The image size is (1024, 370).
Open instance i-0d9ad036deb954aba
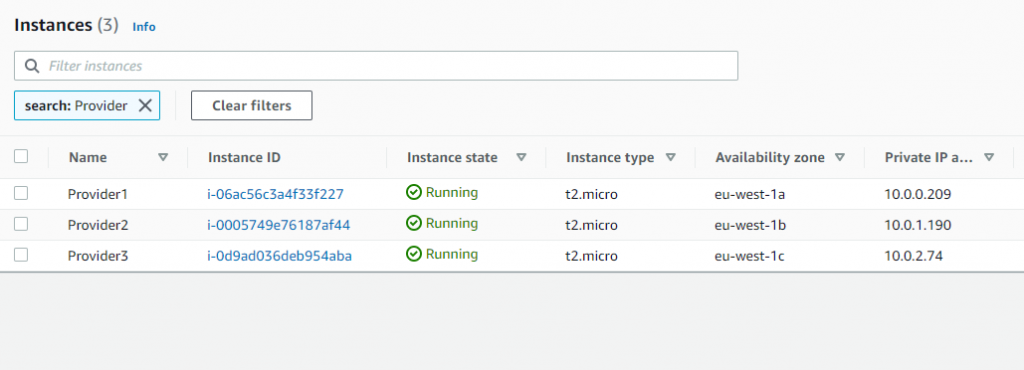tap(280, 256)
